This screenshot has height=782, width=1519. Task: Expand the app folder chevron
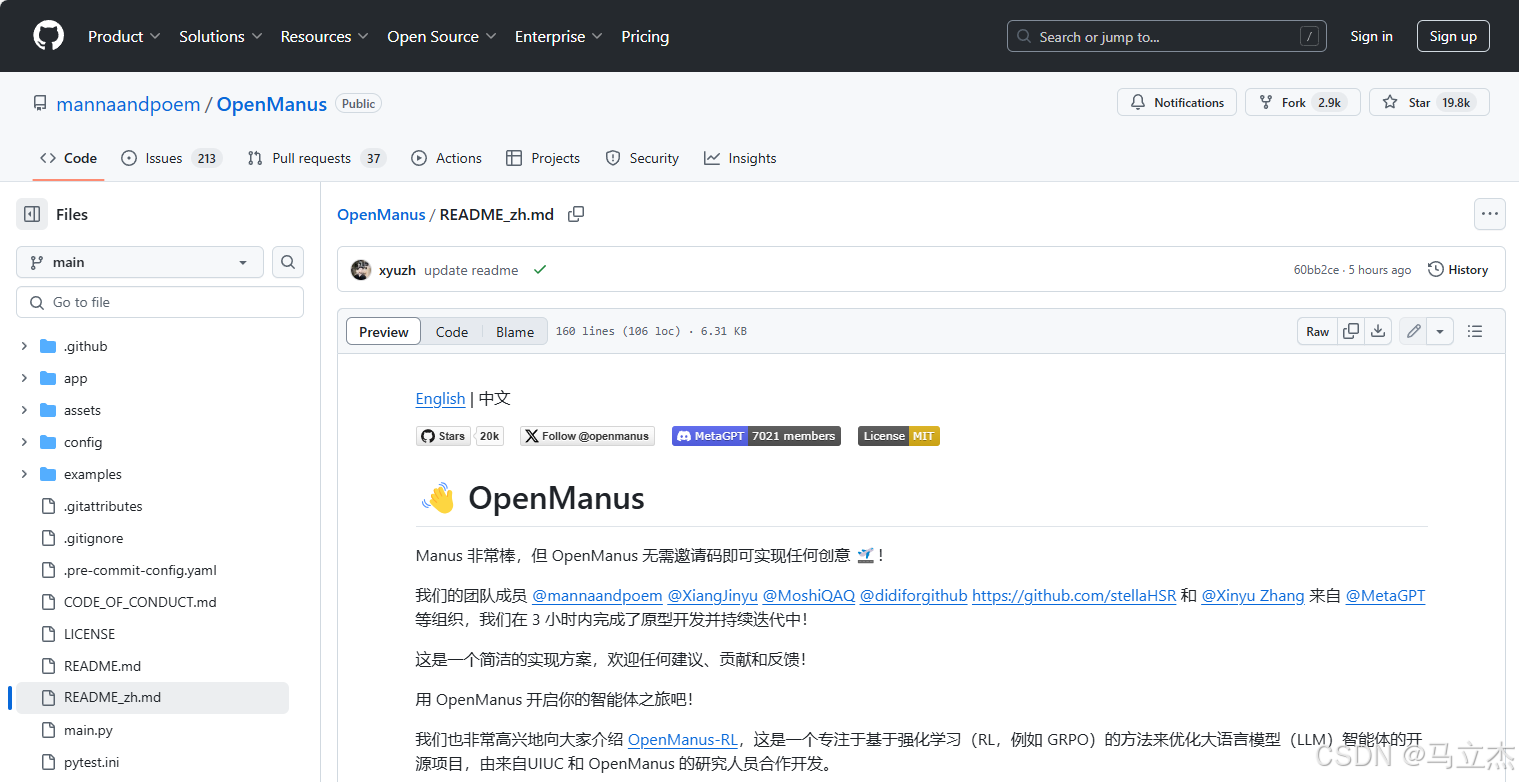24,378
